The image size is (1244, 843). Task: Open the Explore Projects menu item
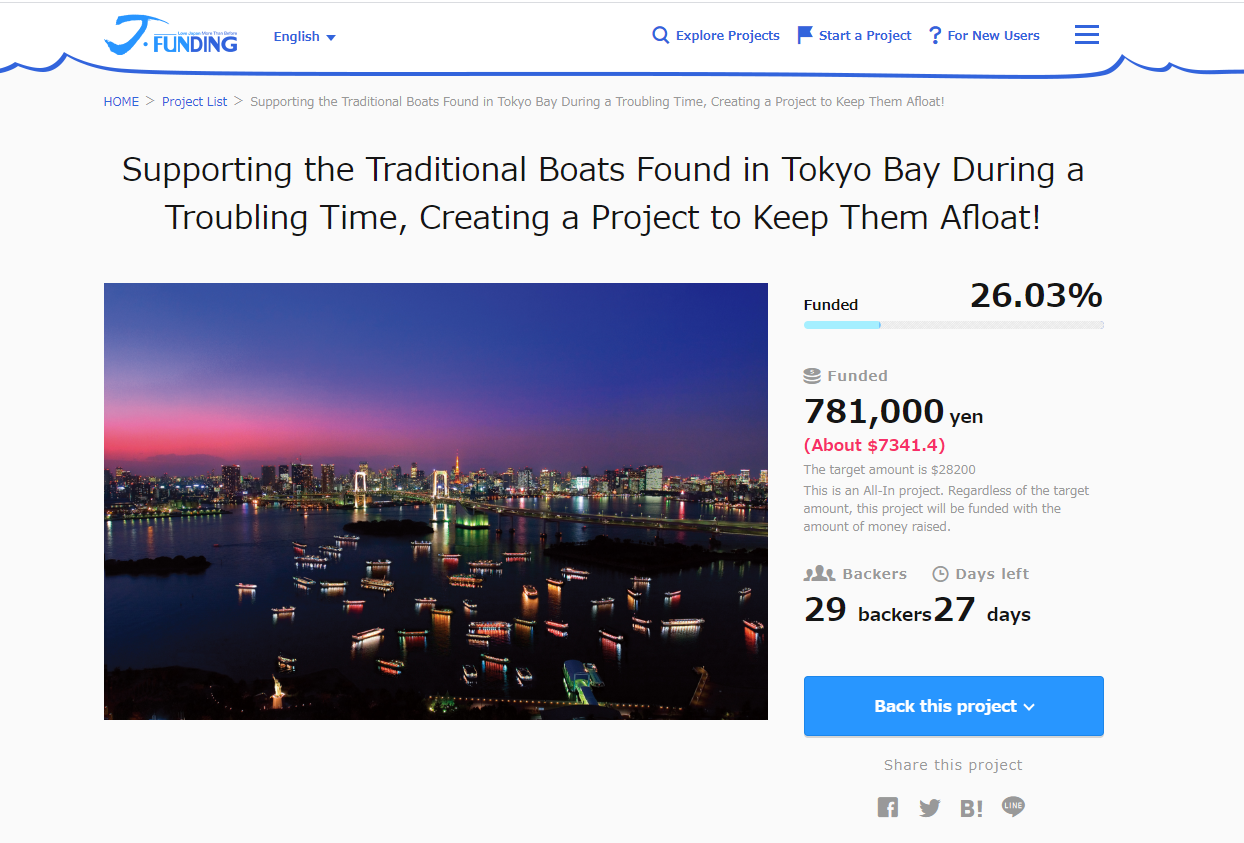[x=716, y=35]
